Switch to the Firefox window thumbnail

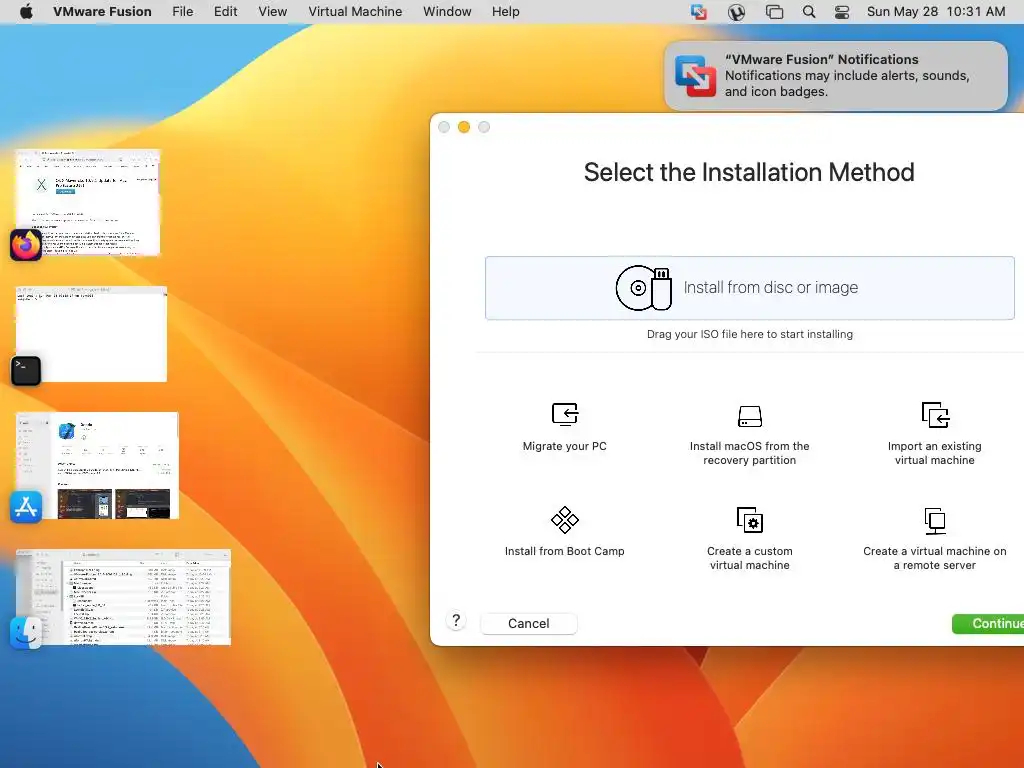(x=88, y=202)
